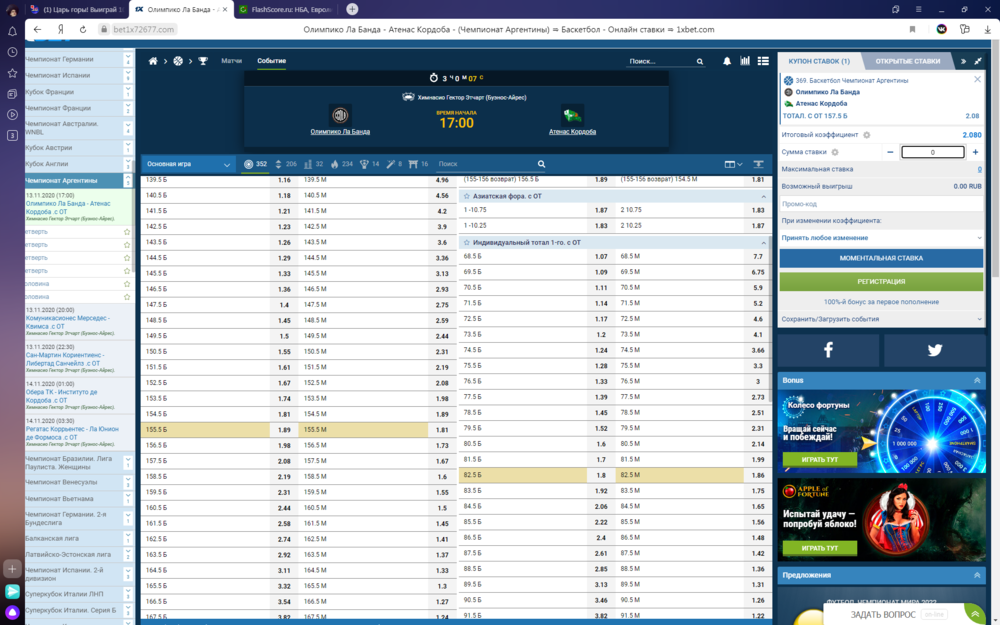
Task: Open the Facebook social button
Action: 828,349
